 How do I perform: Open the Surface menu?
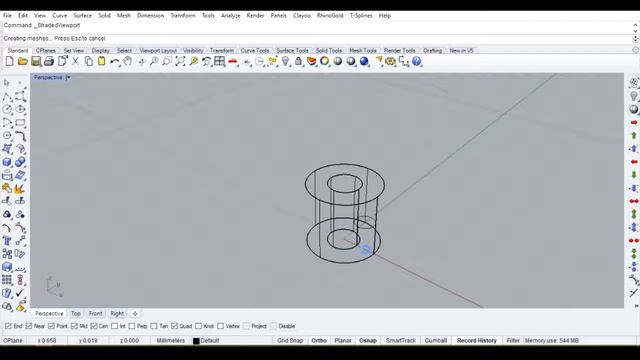click(x=82, y=16)
